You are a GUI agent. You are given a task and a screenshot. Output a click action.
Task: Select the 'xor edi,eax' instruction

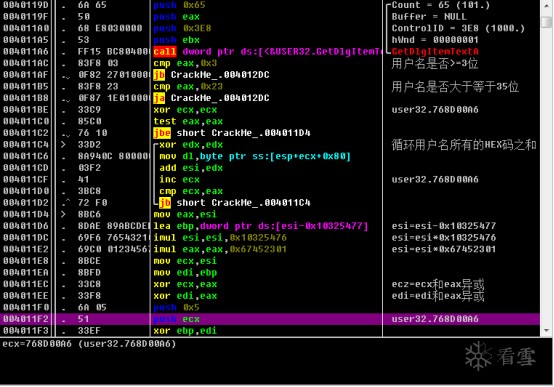pyautogui.click(x=185, y=296)
